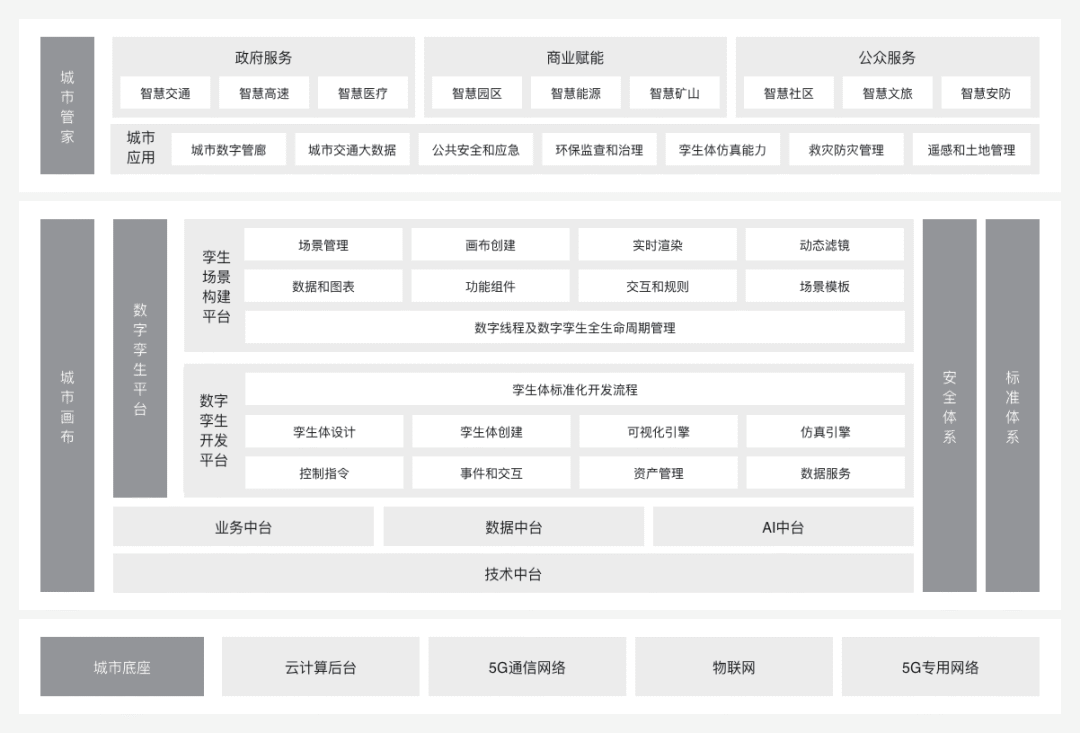Click the 动态滤镜 box
The height and width of the screenshot is (733, 1080).
coord(824,245)
